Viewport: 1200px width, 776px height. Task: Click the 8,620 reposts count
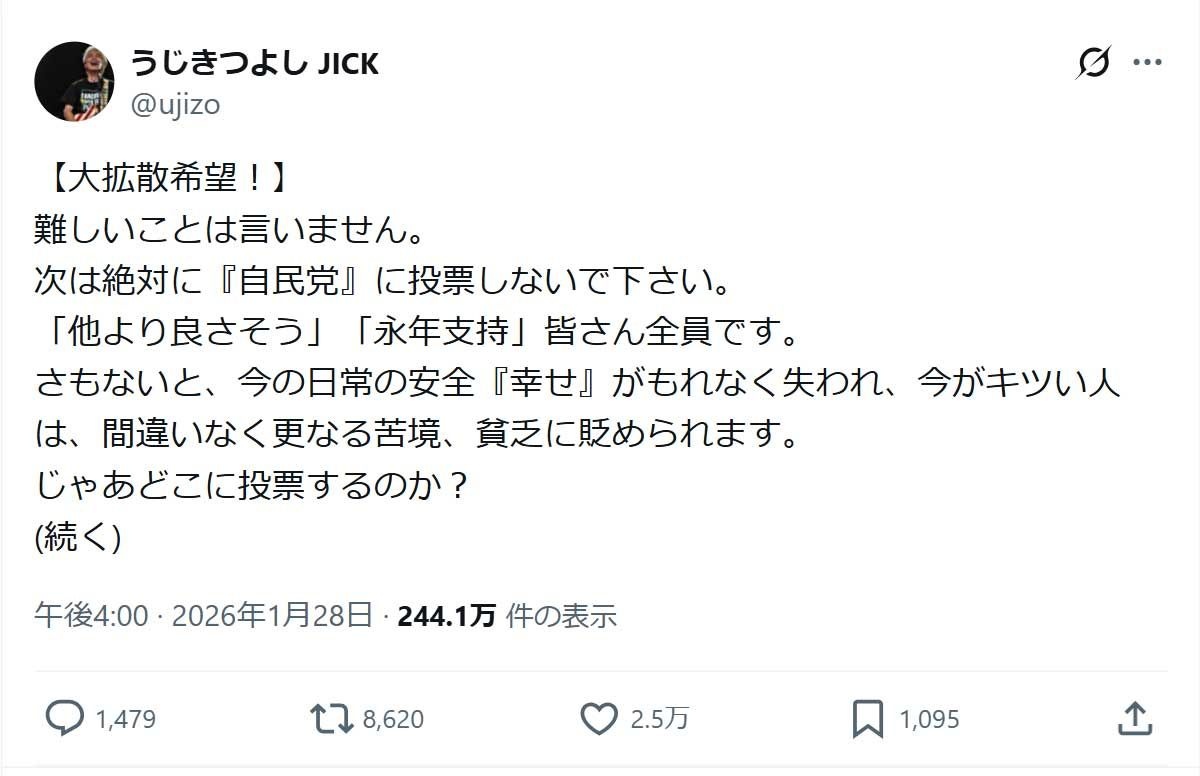coord(393,719)
